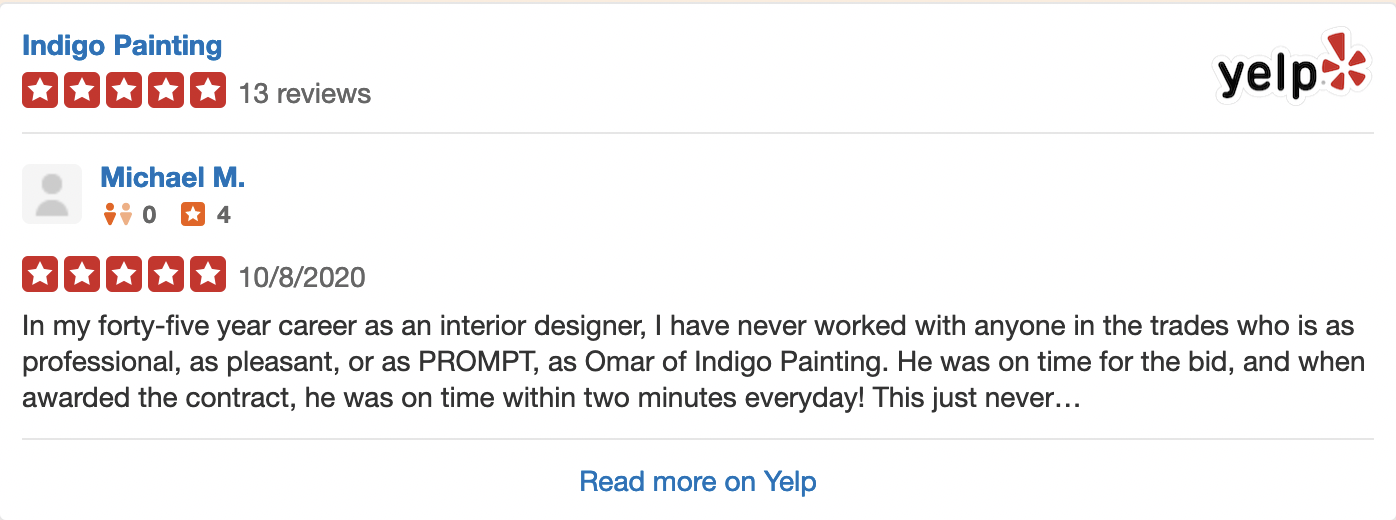Viewport: 1396px width, 520px height.
Task: Click the Yelp logo
Action: point(1289,67)
